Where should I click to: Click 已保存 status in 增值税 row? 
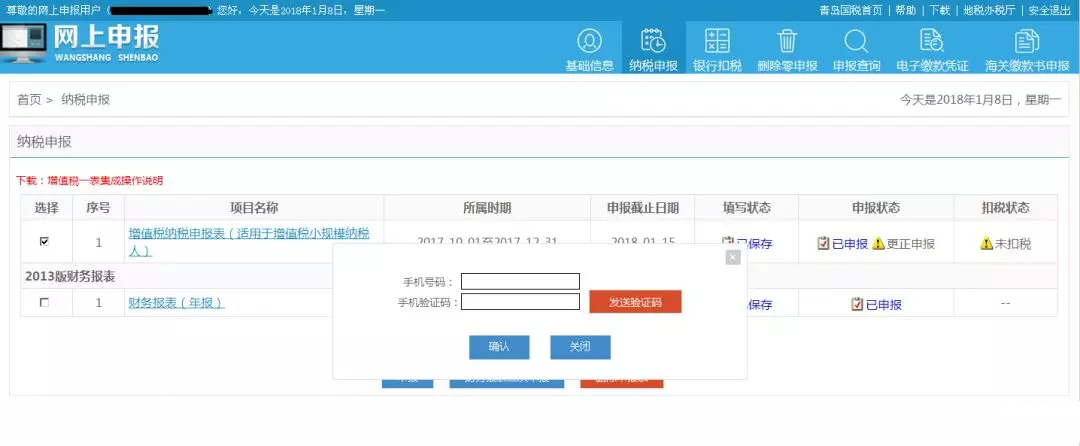(x=748, y=244)
